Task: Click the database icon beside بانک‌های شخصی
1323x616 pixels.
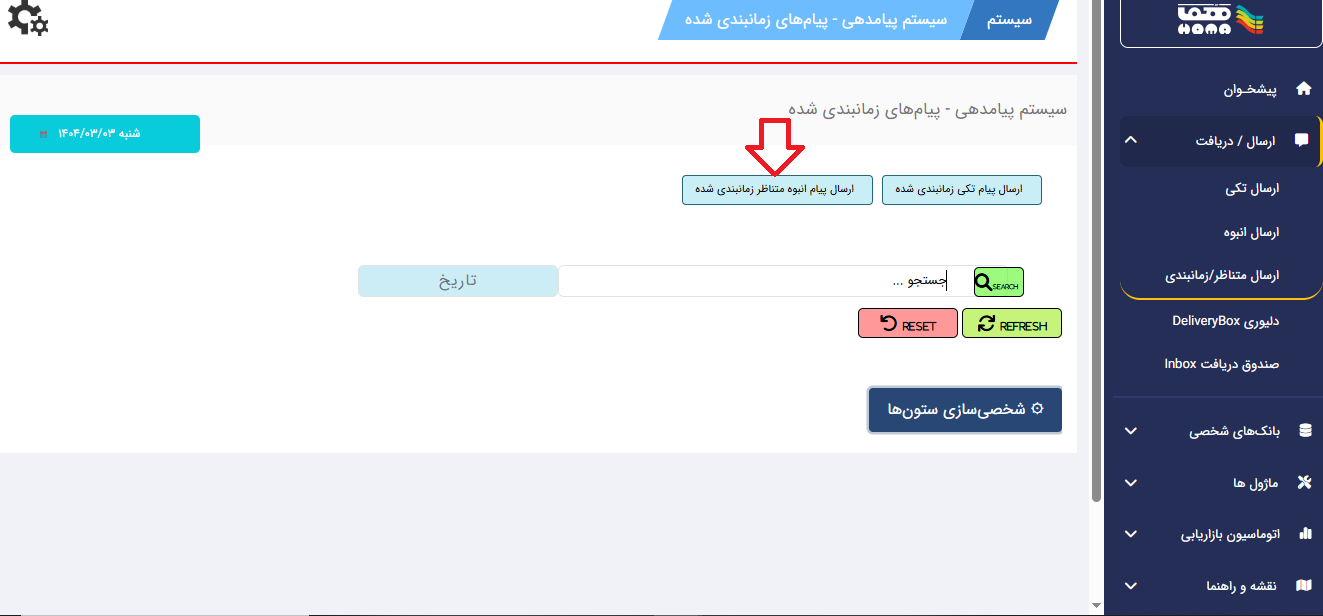Action: tap(1304, 431)
